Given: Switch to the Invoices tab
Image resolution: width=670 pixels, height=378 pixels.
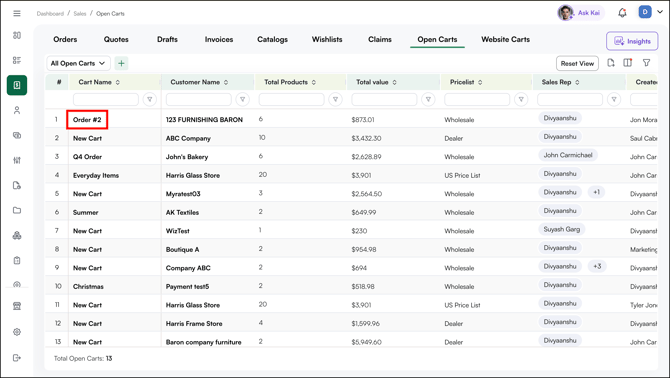Looking at the screenshot, I should tap(219, 39).
